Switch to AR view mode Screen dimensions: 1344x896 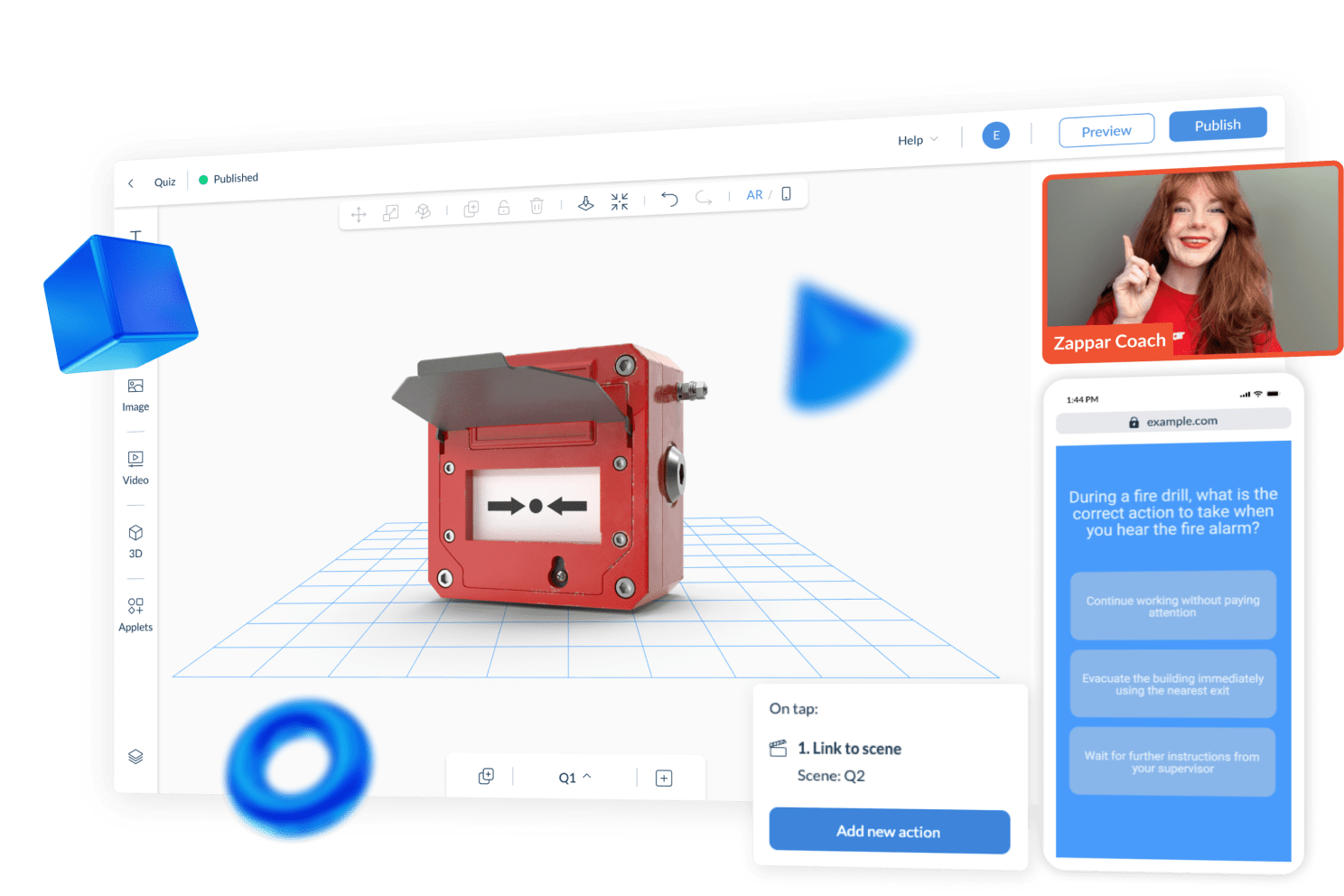click(754, 194)
